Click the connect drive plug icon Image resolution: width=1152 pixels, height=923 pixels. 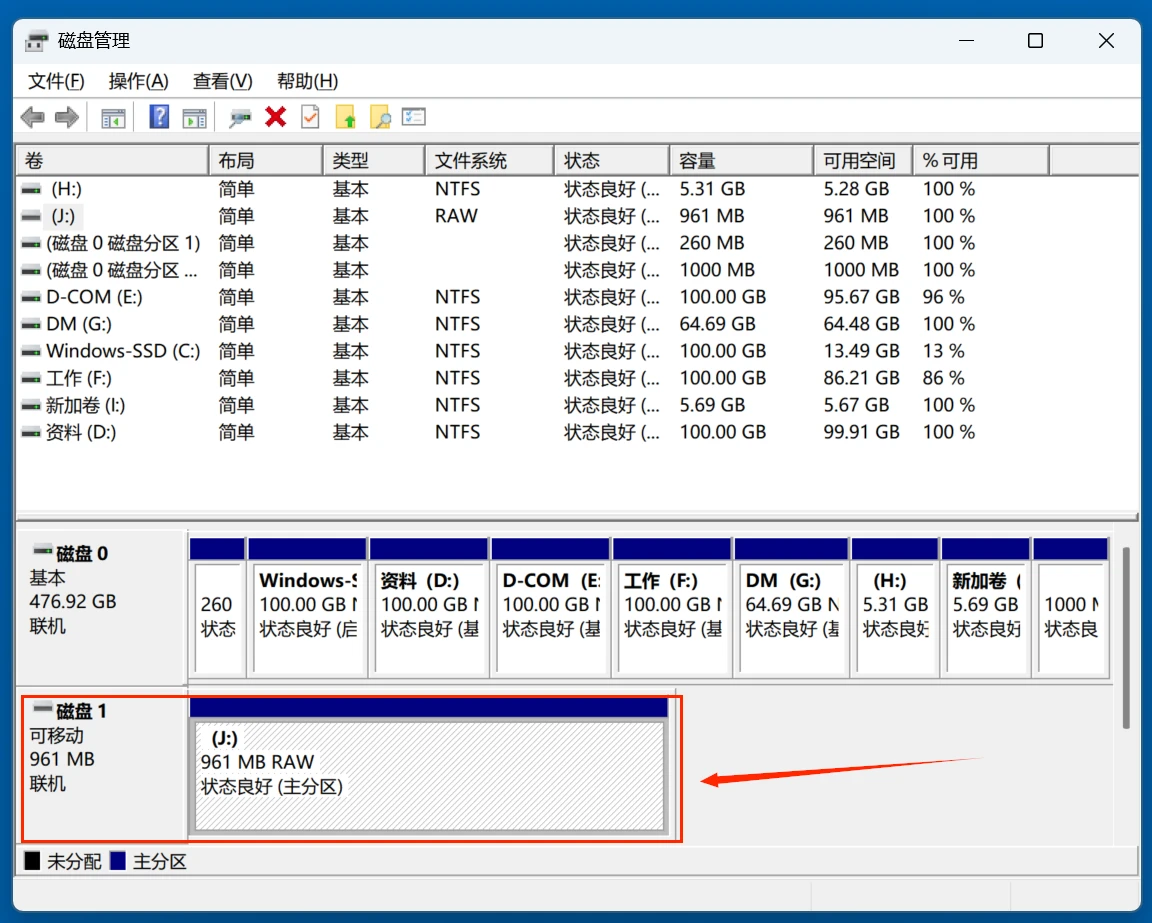click(240, 118)
